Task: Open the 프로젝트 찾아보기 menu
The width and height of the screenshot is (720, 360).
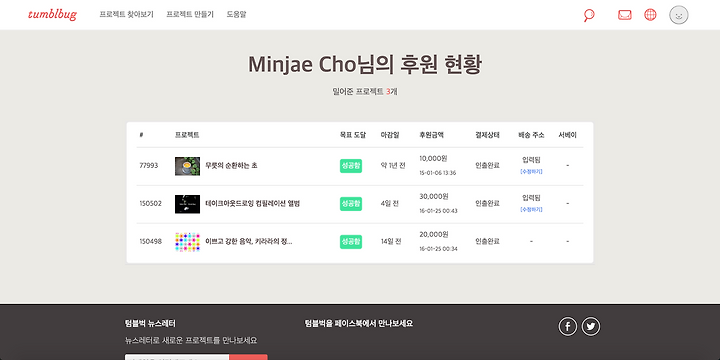Action: [126, 14]
